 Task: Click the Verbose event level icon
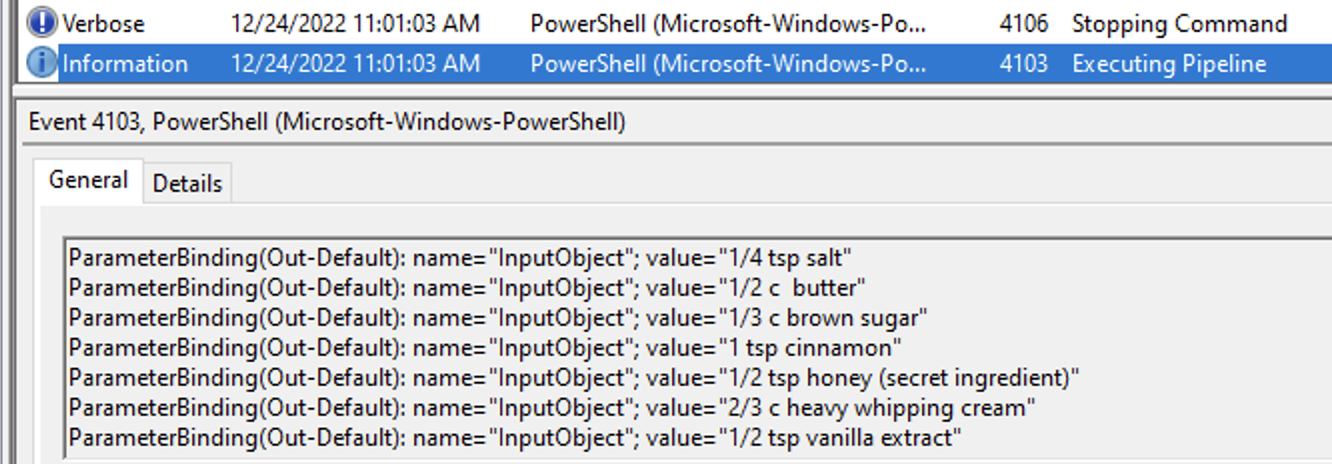tap(42, 23)
